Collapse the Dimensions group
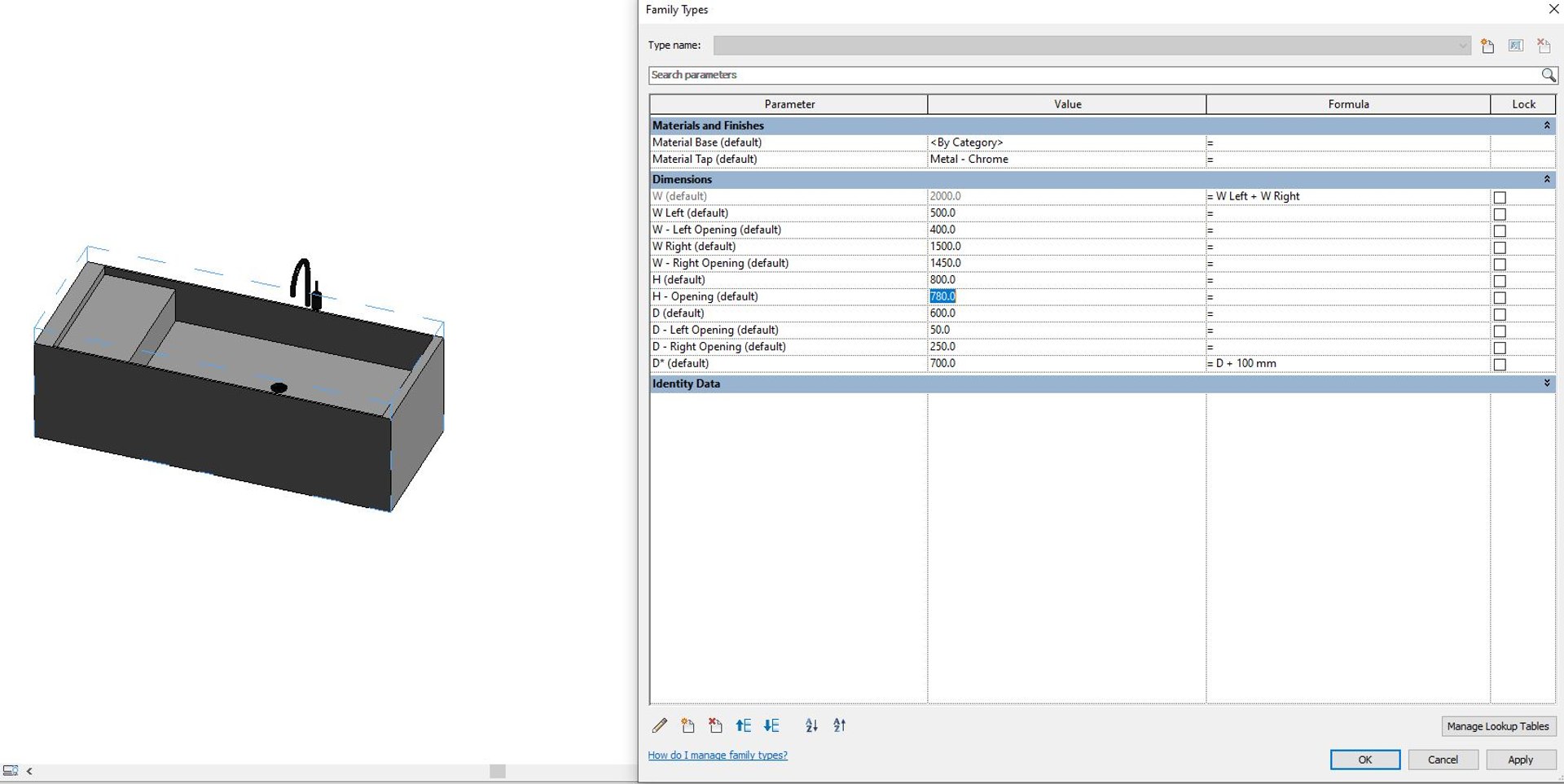Viewport: 1564px width, 784px height. tap(1547, 179)
